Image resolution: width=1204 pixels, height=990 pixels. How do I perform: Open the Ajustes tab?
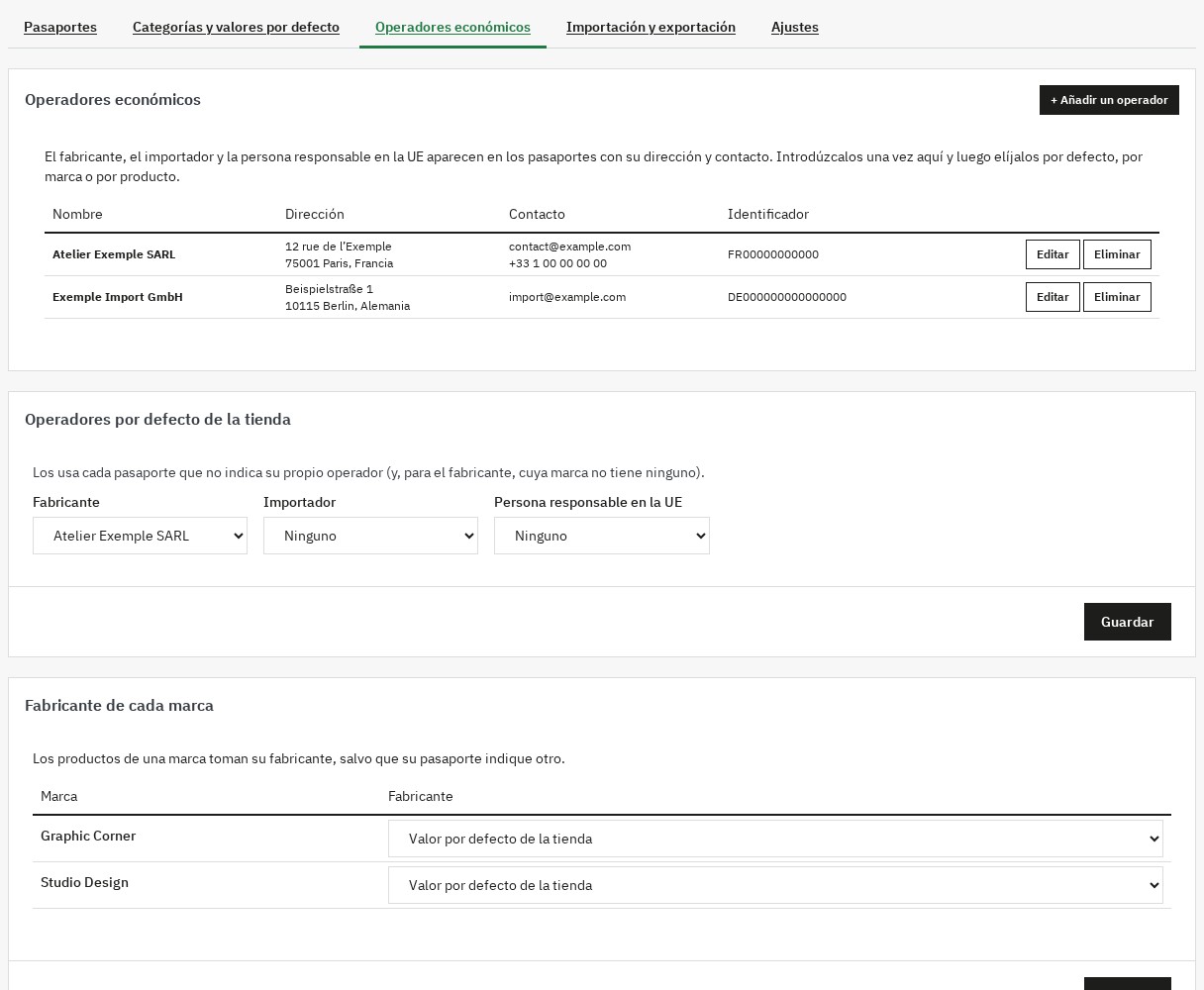(x=795, y=27)
